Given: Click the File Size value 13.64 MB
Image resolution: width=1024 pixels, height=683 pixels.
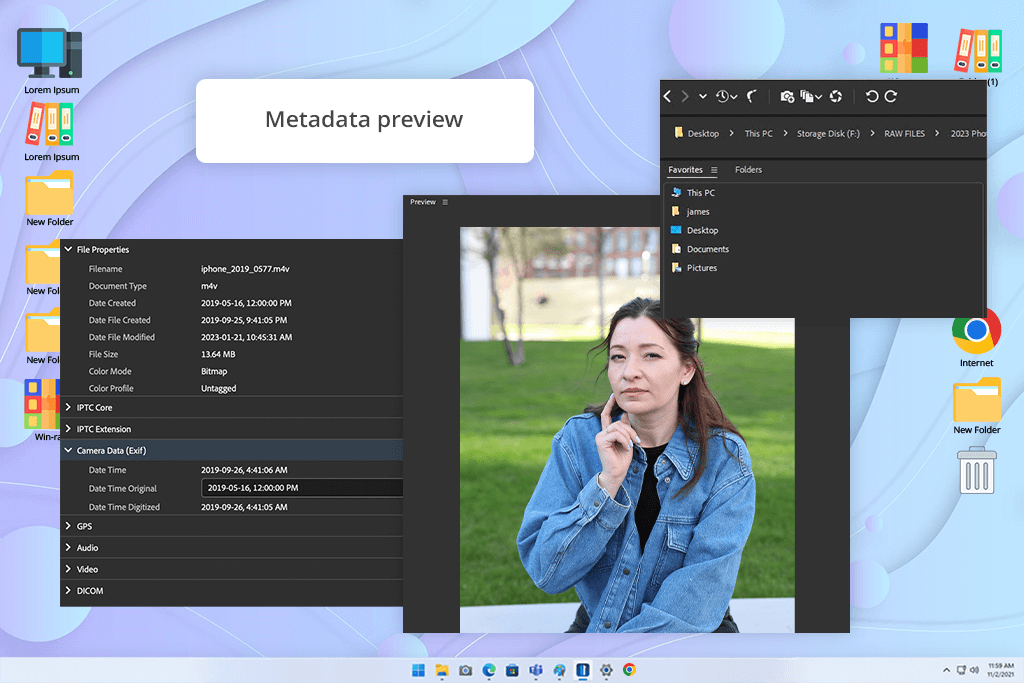Looking at the screenshot, I should coord(218,355).
